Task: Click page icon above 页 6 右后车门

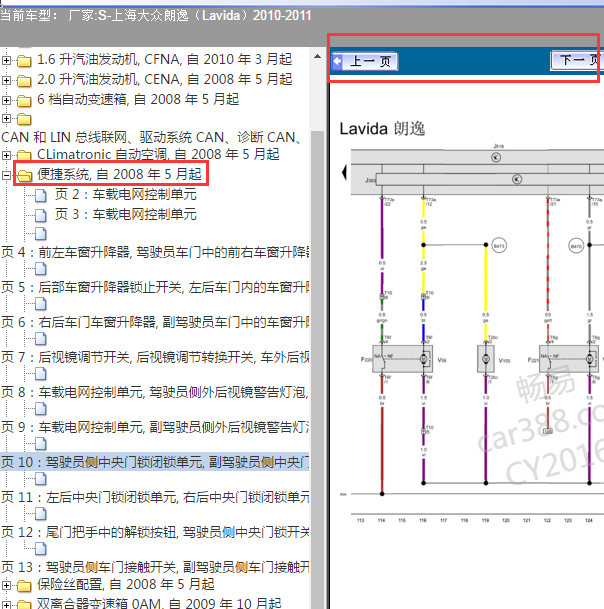Action: point(40,304)
